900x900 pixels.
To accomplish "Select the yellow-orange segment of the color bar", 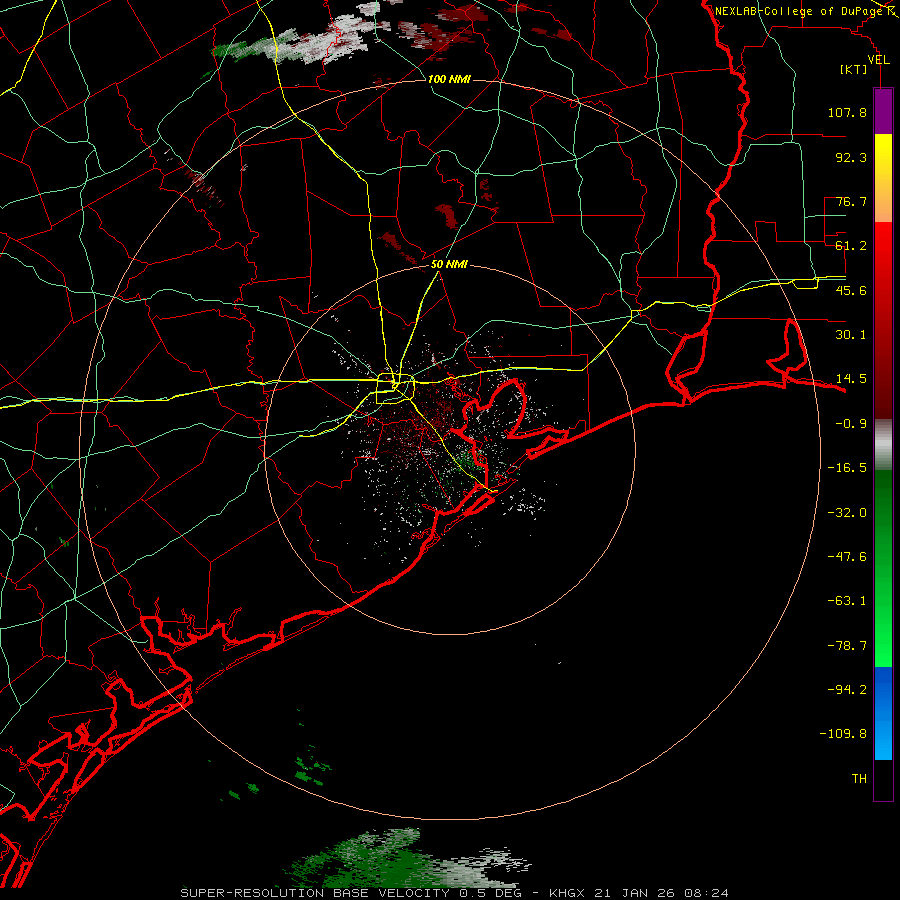I will [883, 178].
